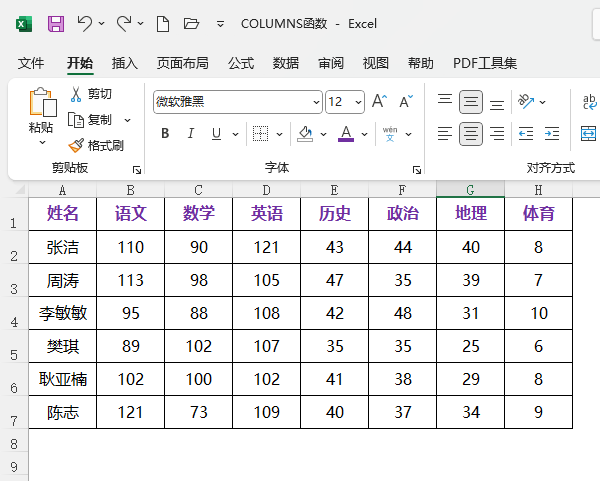Click the text orientation icon
This screenshot has width=600, height=481.
[x=526, y=101]
